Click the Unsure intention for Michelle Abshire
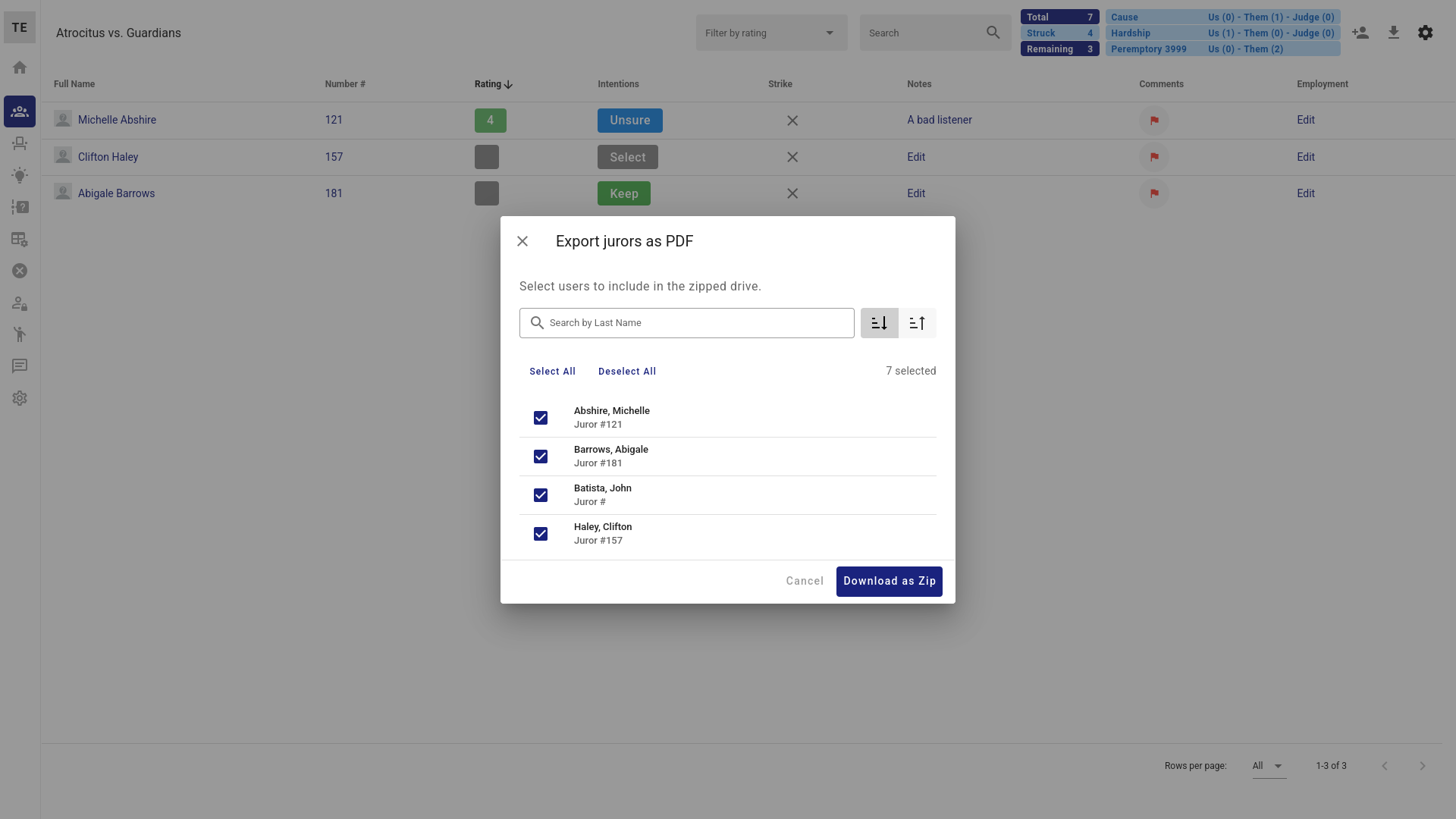1456x819 pixels. tap(630, 121)
